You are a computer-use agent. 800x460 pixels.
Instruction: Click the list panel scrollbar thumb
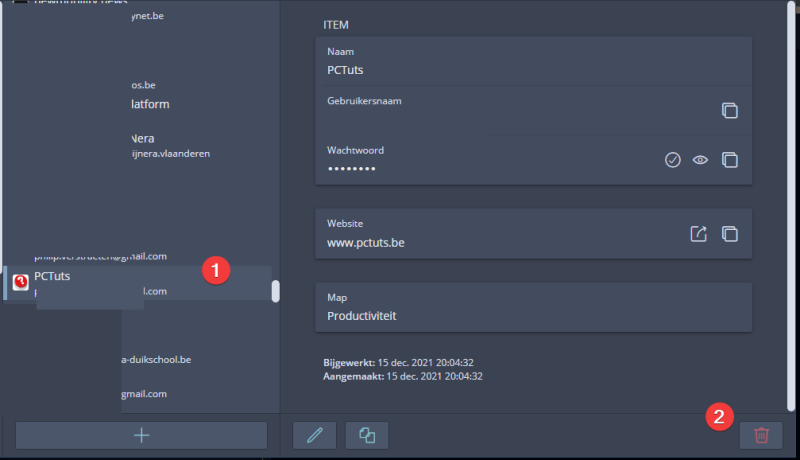coord(276,291)
